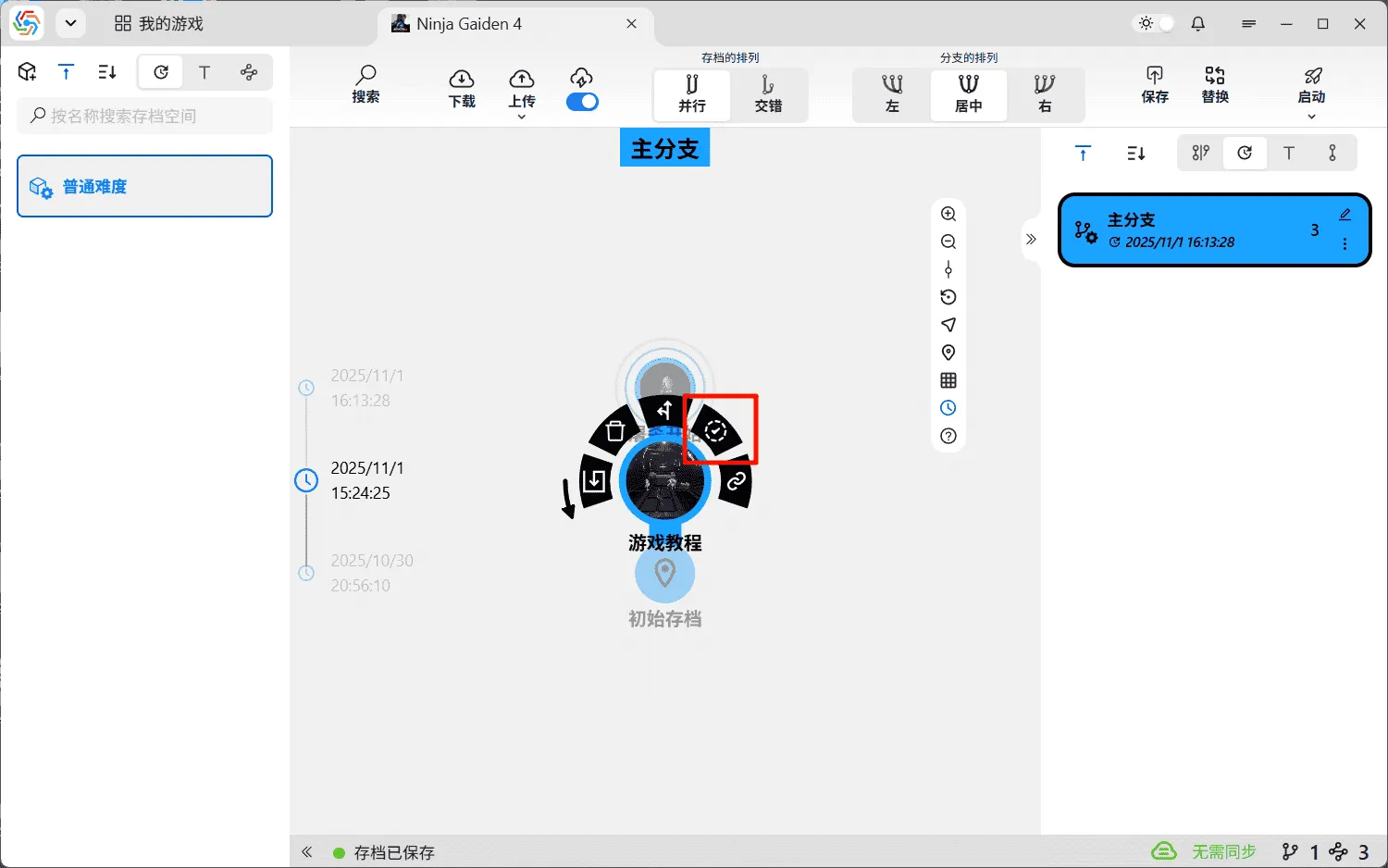
Task: Expand the 启动 launch dropdown
Action: 1311,117
